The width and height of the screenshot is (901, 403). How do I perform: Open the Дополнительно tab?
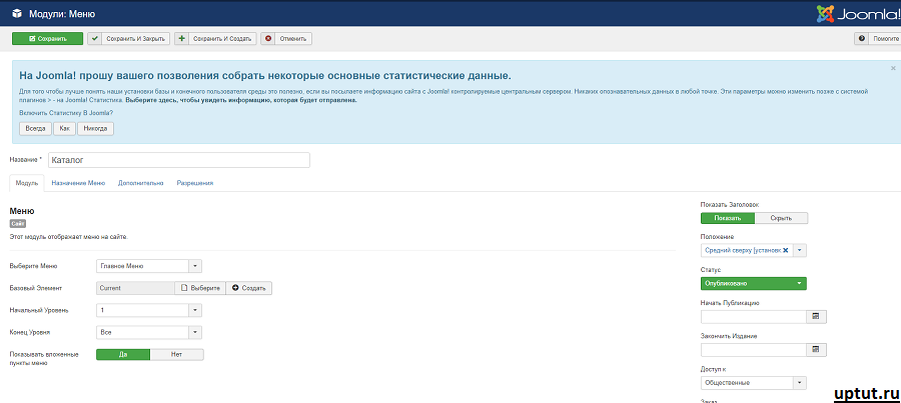click(x=141, y=183)
